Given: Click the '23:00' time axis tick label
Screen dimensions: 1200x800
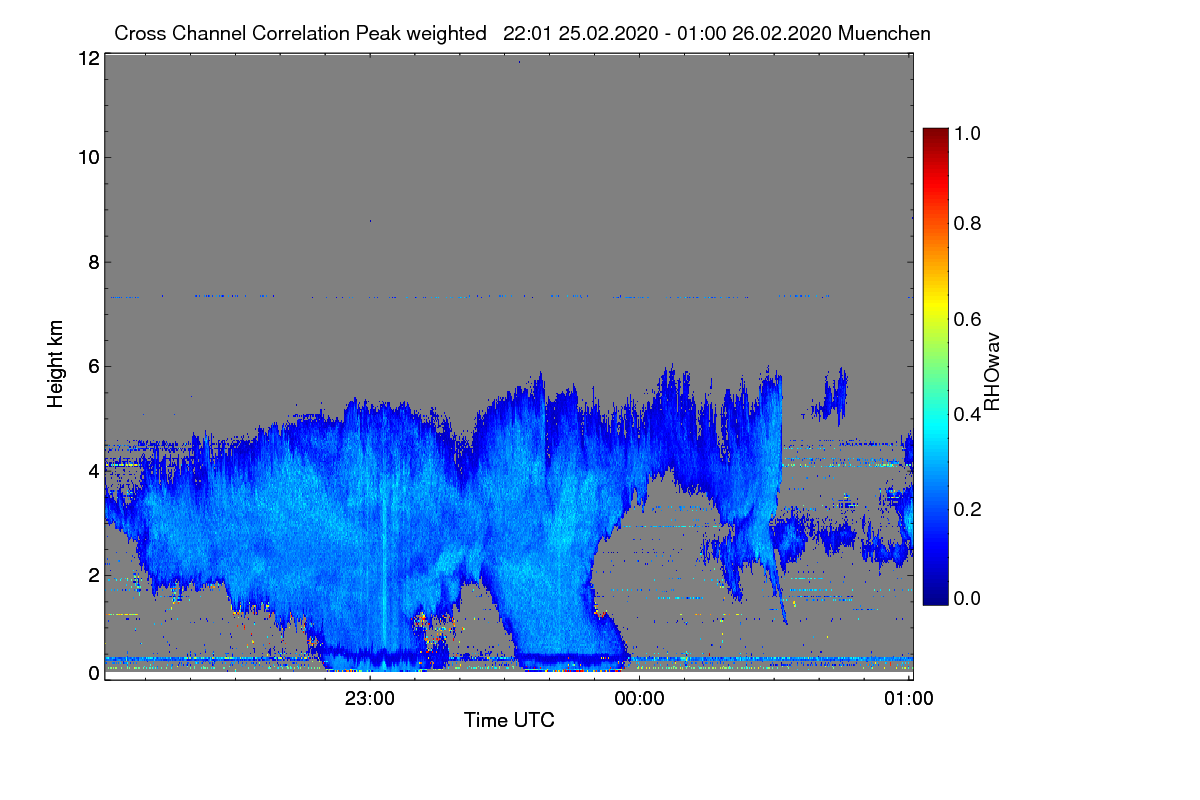Looking at the screenshot, I should click(x=370, y=699).
